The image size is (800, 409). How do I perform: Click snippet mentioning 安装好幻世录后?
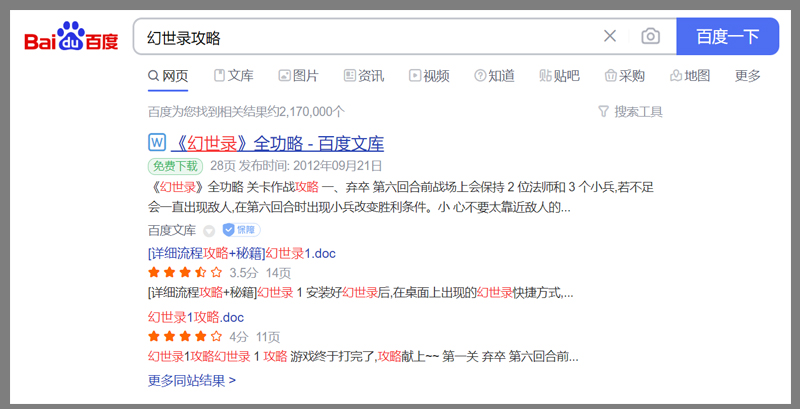(361, 293)
